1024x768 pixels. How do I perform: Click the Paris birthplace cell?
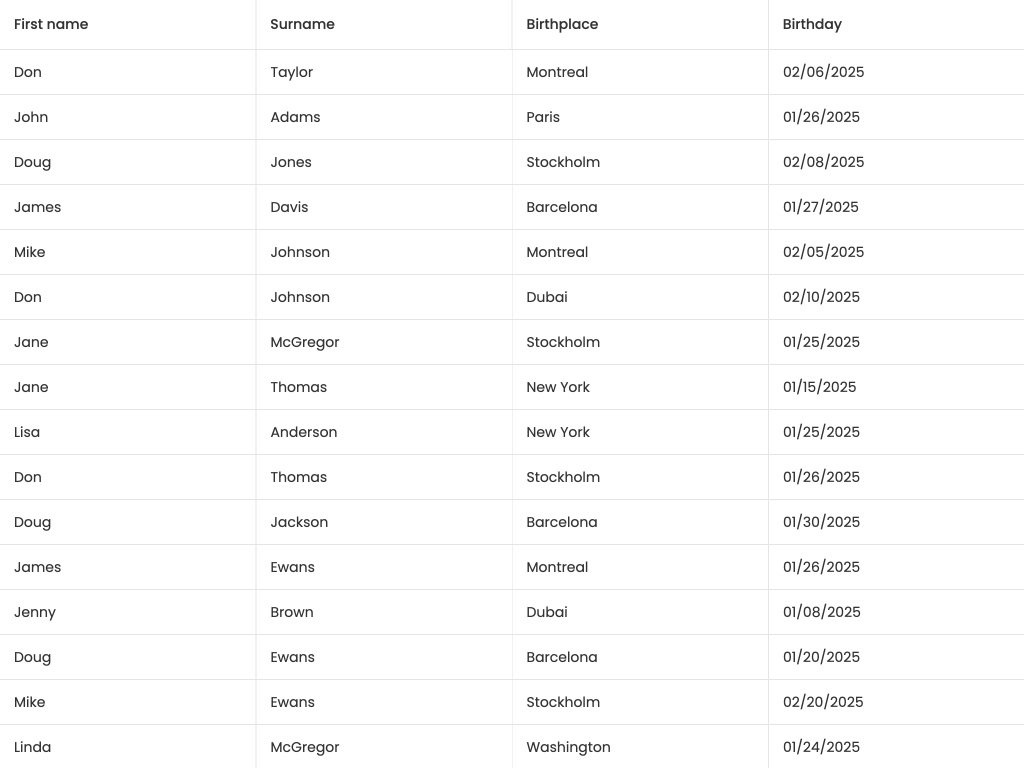pyautogui.click(x=543, y=117)
